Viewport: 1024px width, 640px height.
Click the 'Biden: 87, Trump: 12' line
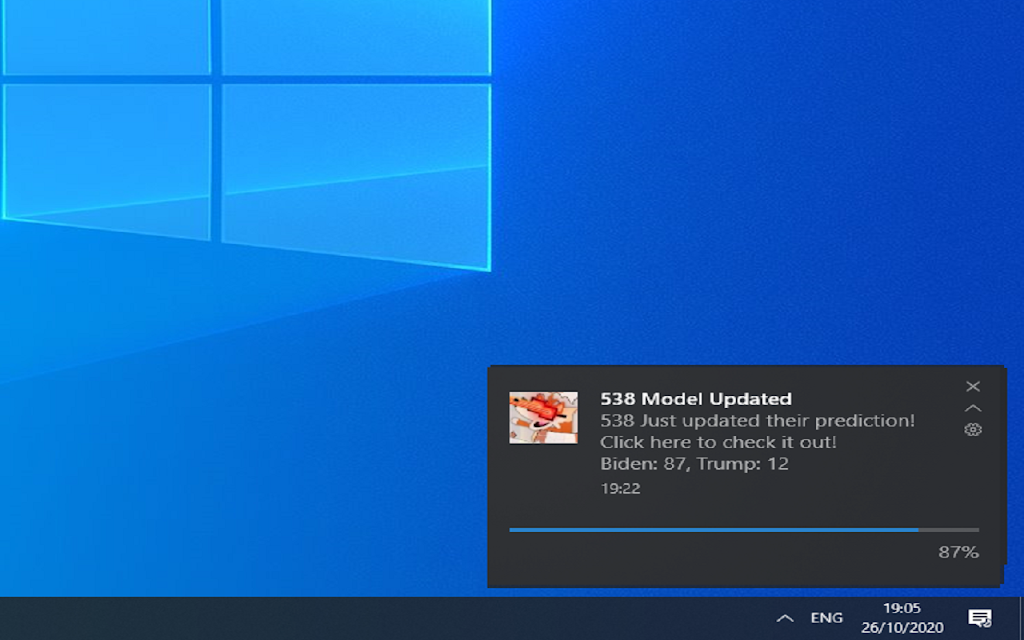tap(694, 464)
